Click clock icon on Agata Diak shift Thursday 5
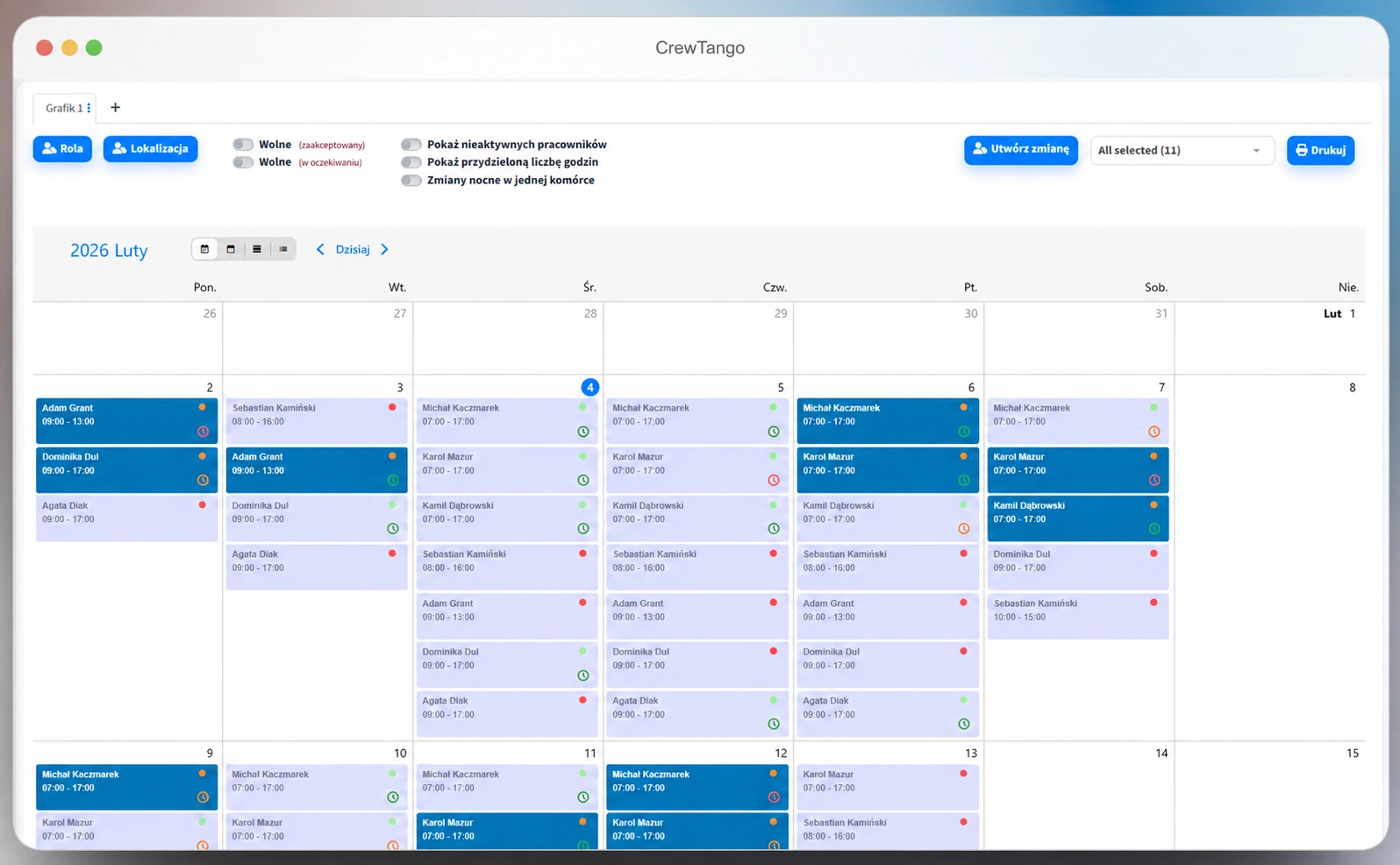The height and width of the screenshot is (865, 1400). 774,724
